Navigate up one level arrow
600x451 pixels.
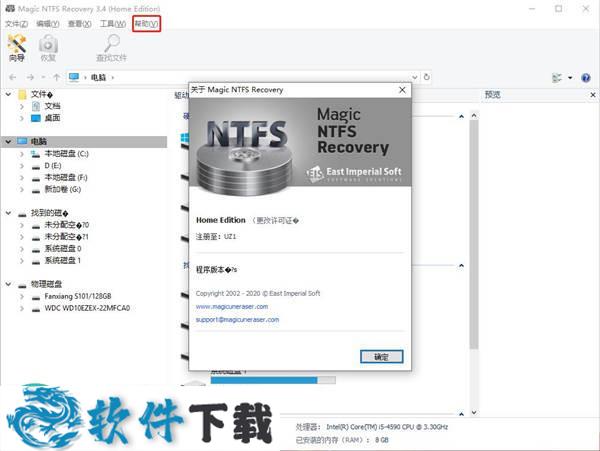coord(57,77)
